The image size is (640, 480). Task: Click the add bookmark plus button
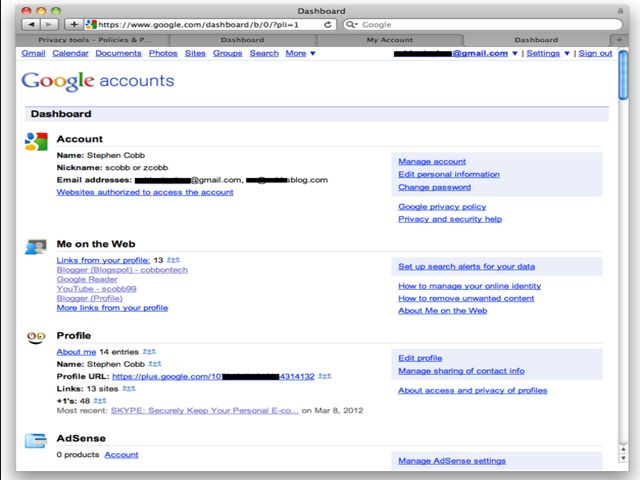tap(75, 23)
